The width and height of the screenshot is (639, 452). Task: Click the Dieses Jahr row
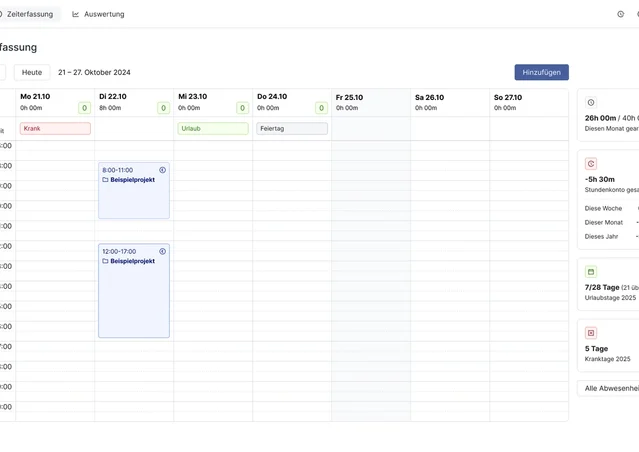click(x=611, y=236)
